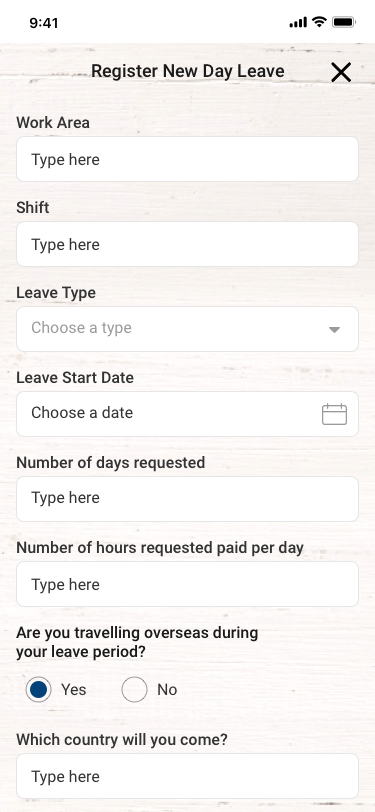Select the No radio button
The width and height of the screenshot is (375, 812).
click(134, 689)
